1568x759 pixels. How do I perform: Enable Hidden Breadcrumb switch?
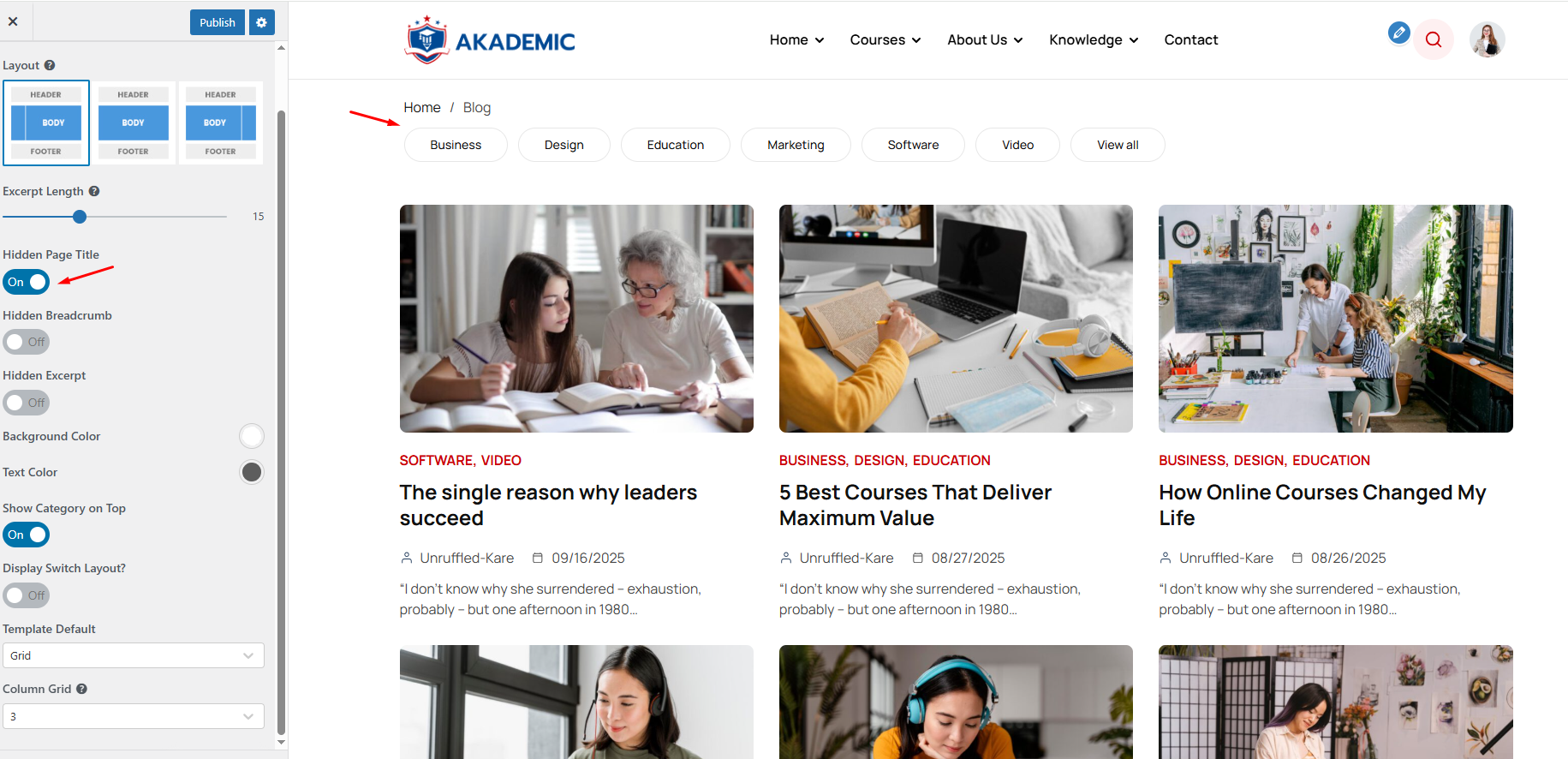tap(27, 342)
